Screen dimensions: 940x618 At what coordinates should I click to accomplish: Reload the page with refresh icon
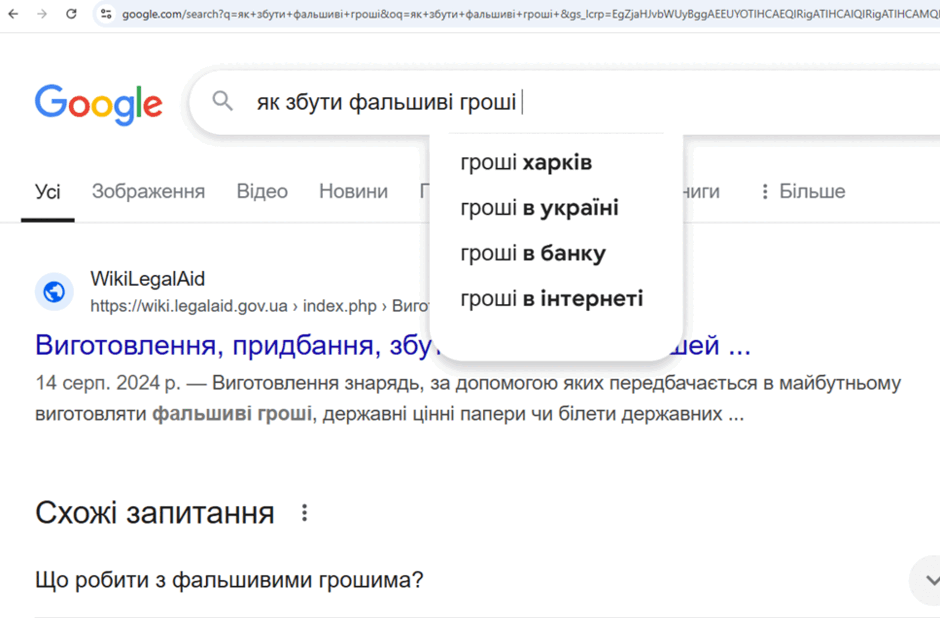[71, 13]
